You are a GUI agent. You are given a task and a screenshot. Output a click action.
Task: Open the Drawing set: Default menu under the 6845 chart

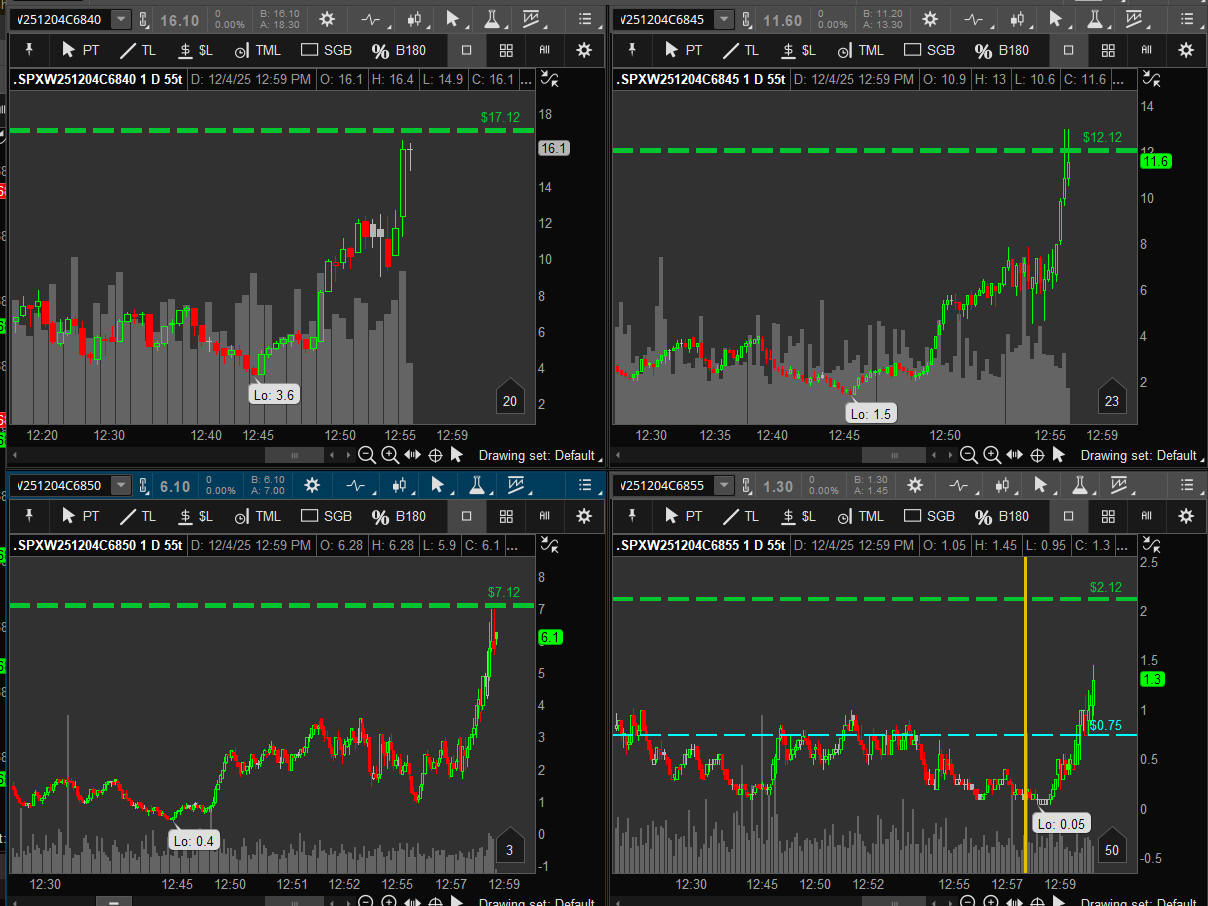(x=1138, y=455)
